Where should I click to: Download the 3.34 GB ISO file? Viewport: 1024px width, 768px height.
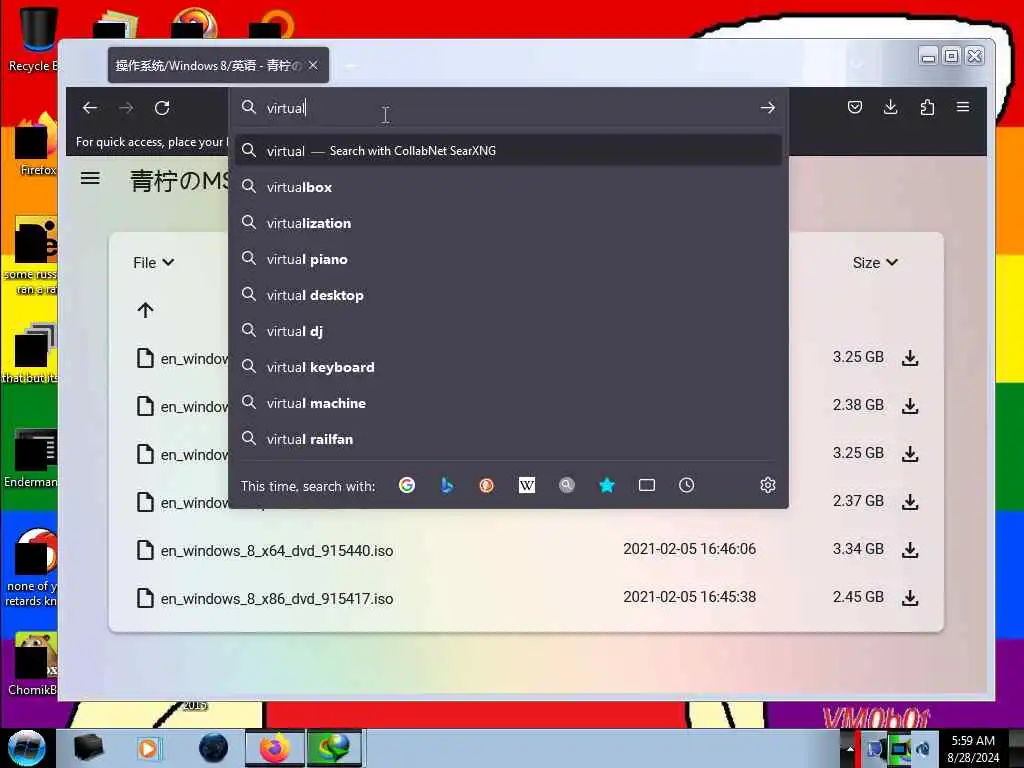[x=910, y=550]
